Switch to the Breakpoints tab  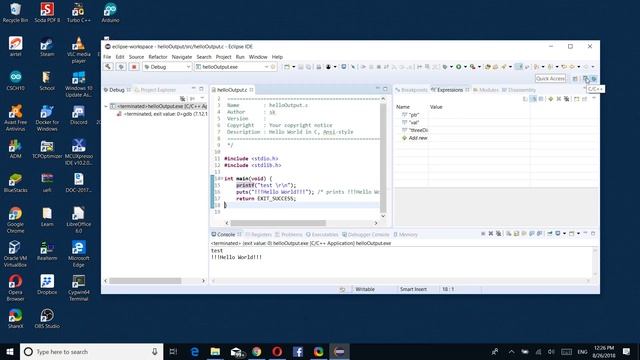coord(411,90)
